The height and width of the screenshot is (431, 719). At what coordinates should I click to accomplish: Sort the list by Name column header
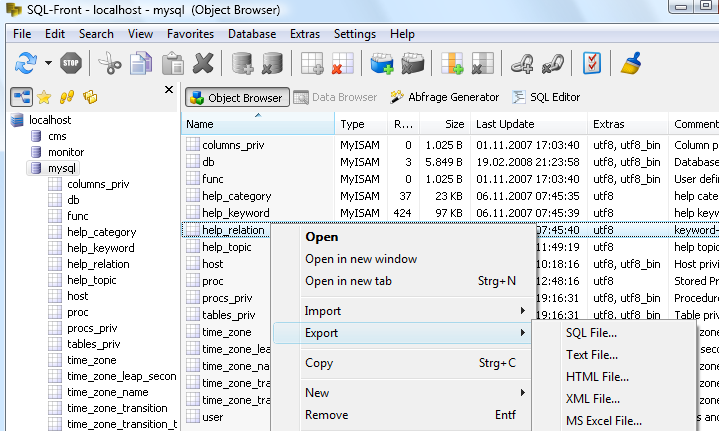[258, 124]
